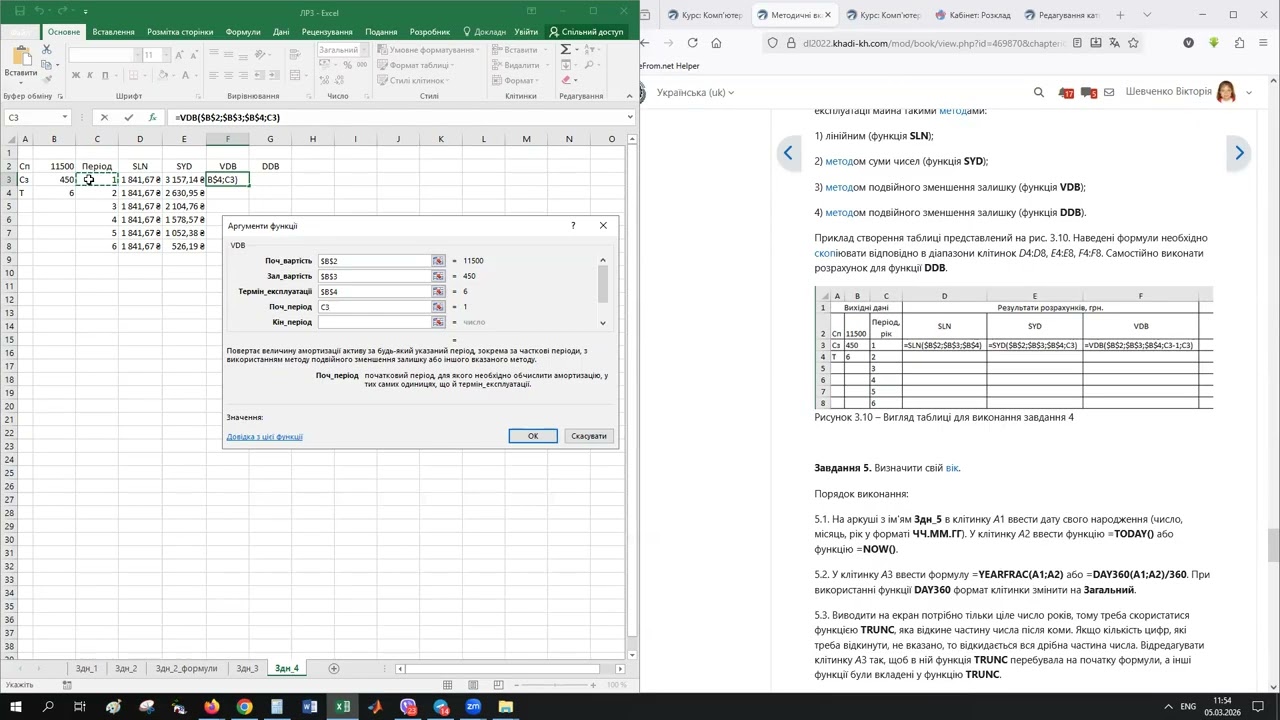Image resolution: width=1280 pixels, height=720 pixels.
Task: Expand the user menu next to Шевченко Вікторія
Action: [x=1249, y=92]
